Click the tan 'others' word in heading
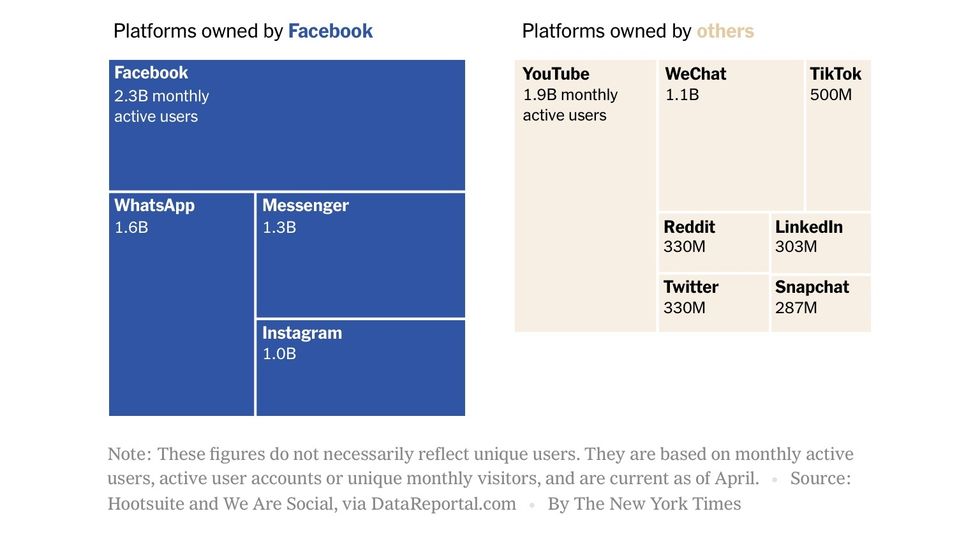Viewport: 980px width, 539px height. 725,31
